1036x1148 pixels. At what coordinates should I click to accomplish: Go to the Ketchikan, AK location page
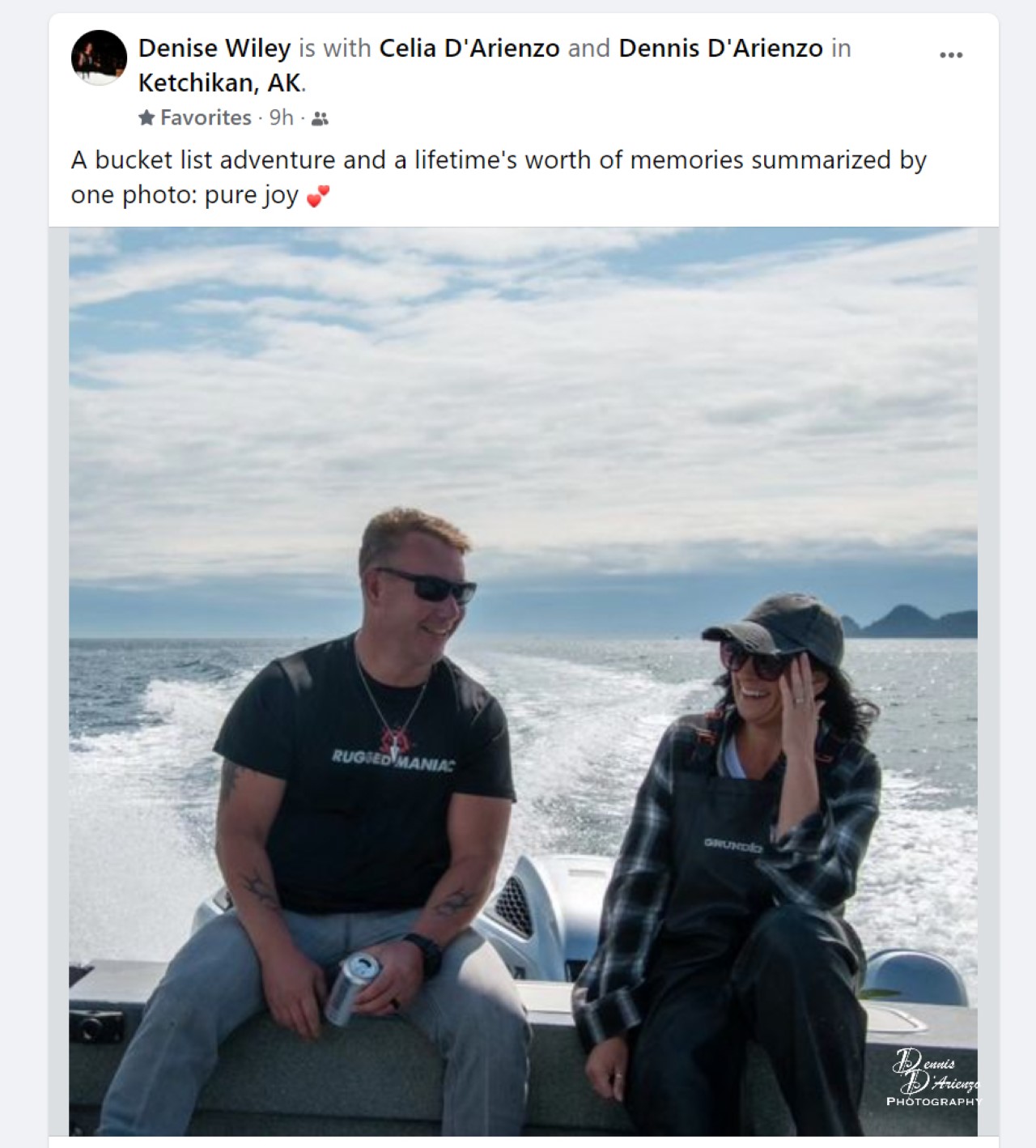(220, 83)
